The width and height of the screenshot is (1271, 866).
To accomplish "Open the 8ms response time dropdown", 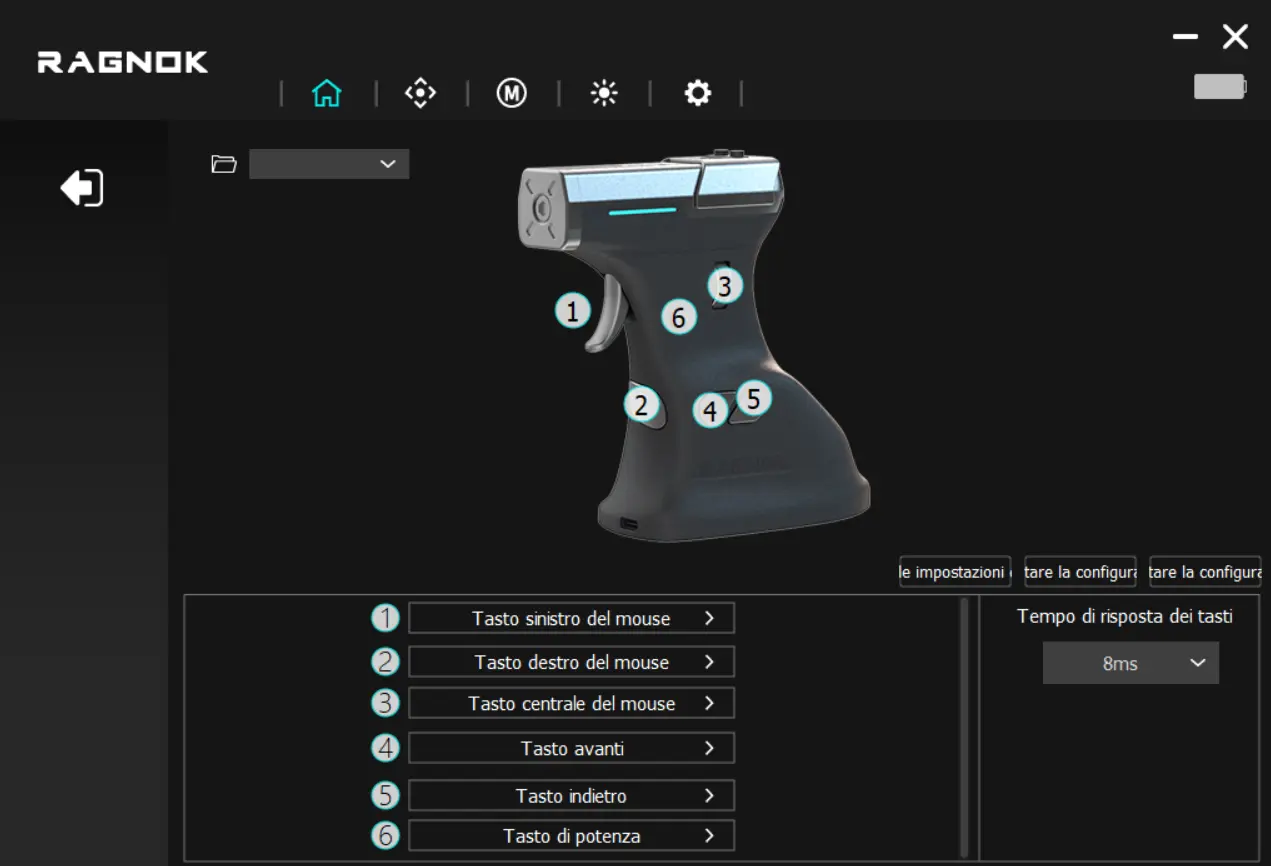I will click(x=1131, y=663).
